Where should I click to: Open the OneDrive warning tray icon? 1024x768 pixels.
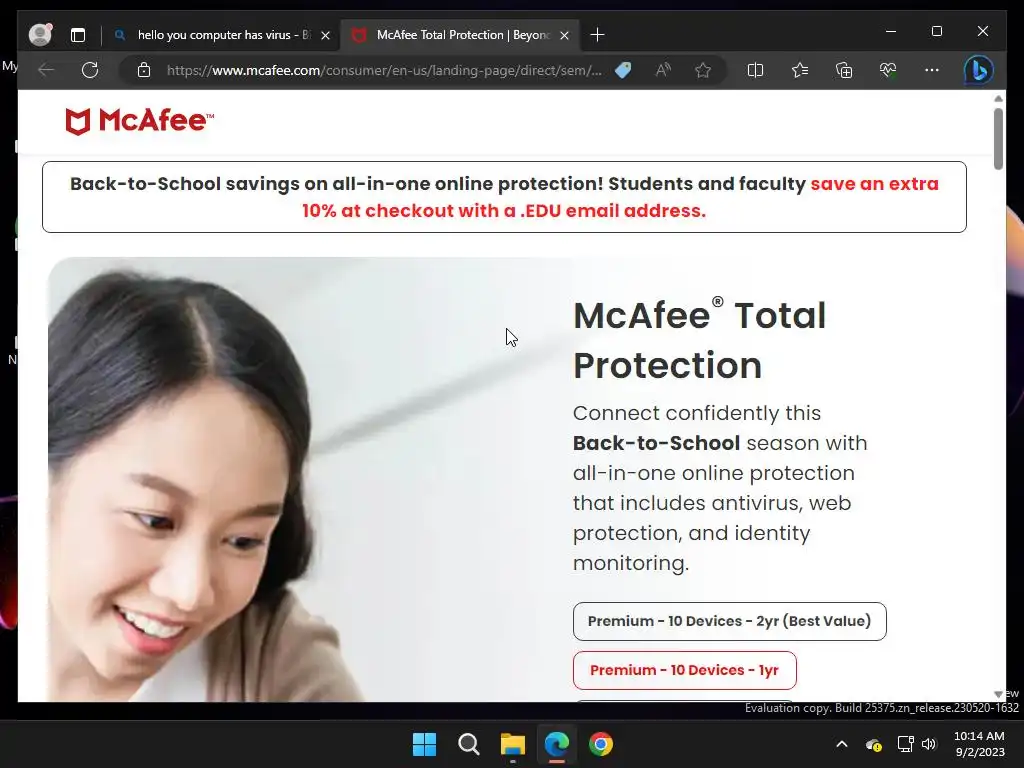(874, 744)
